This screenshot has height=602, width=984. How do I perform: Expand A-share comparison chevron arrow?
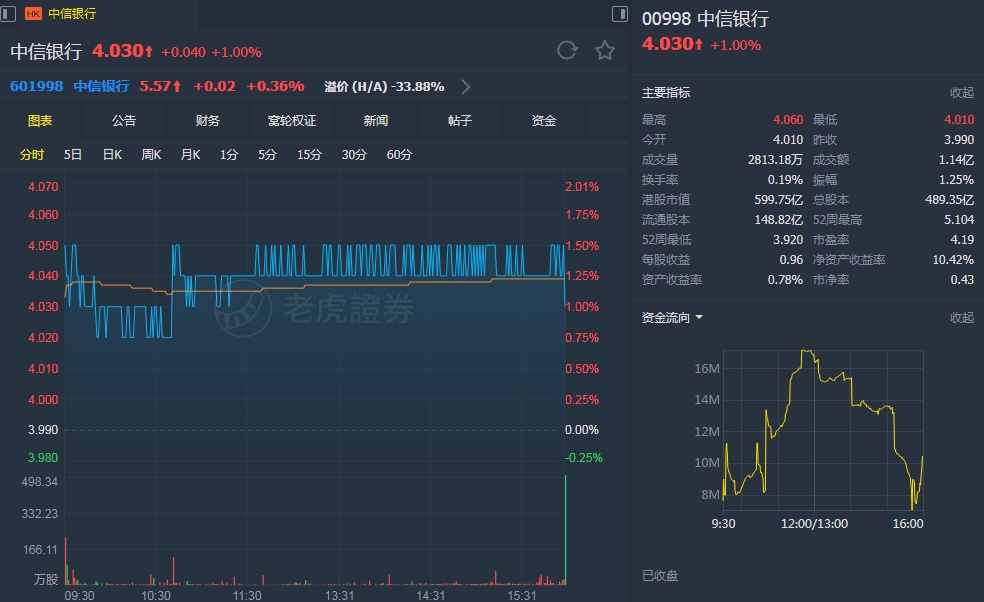pyautogui.click(x=466, y=87)
